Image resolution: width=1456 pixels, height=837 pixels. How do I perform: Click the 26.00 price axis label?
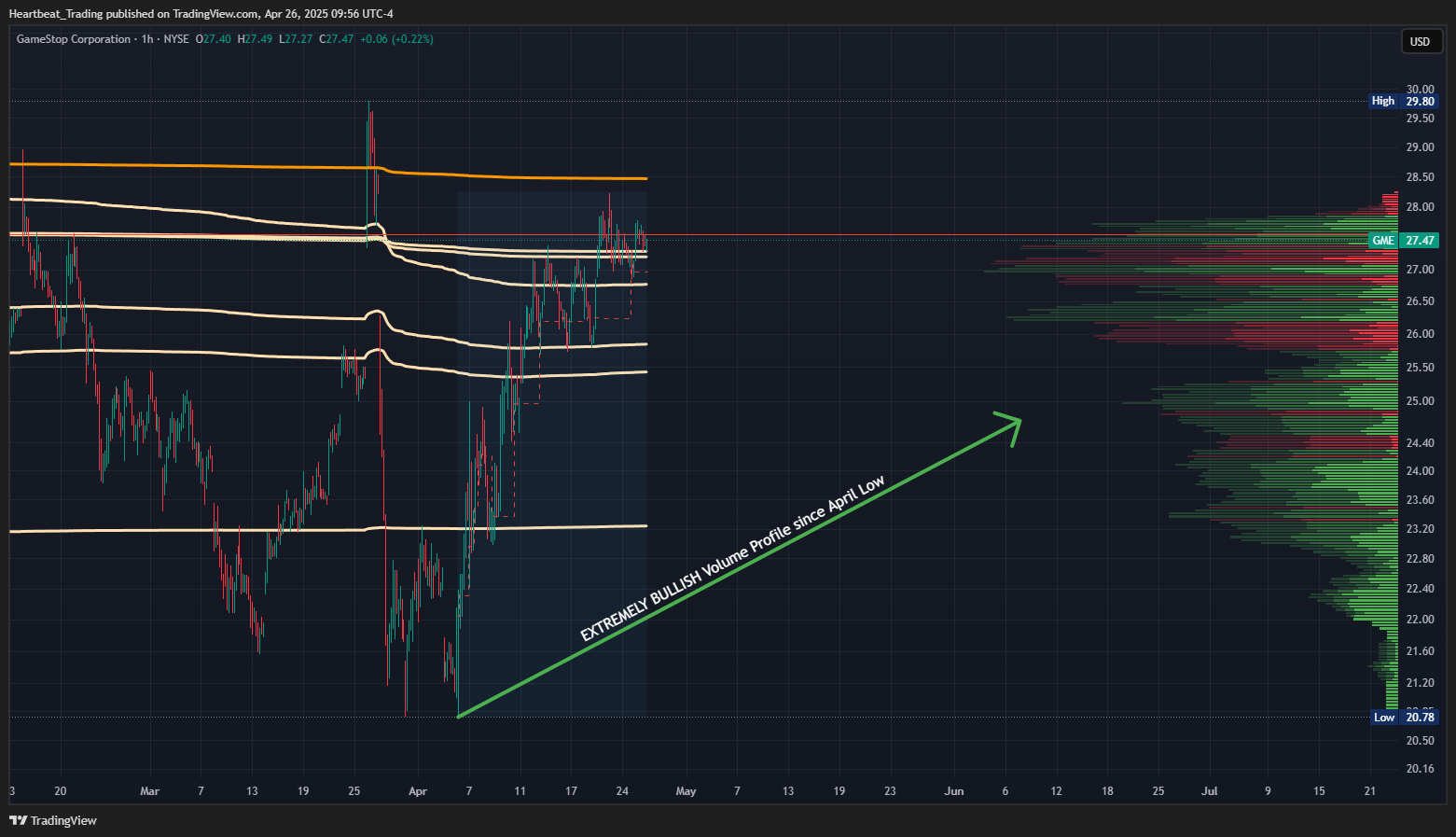[x=1421, y=334]
